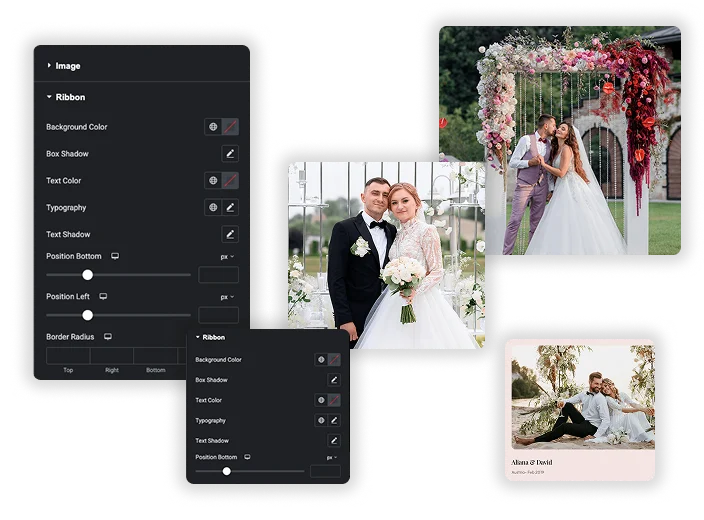Click the Position Bottom value input field
The height and width of the screenshot is (520, 704).
click(x=218, y=275)
